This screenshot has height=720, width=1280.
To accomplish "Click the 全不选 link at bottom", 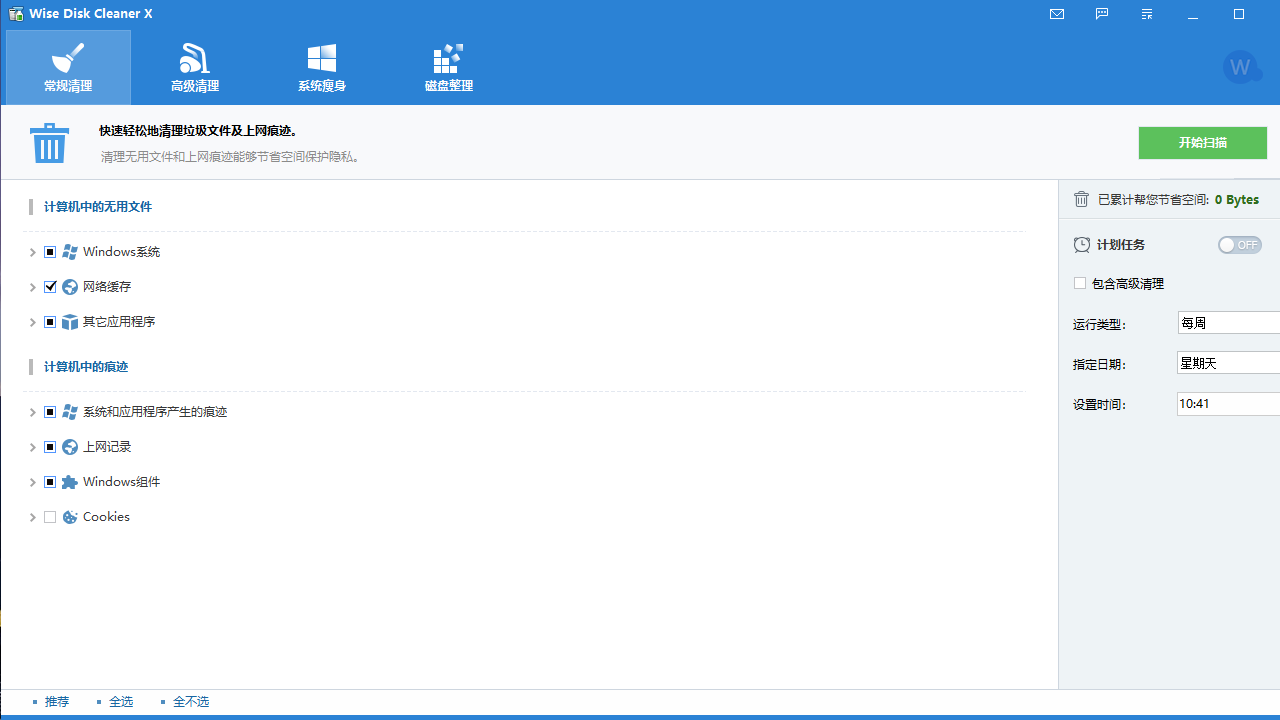I will (x=190, y=702).
